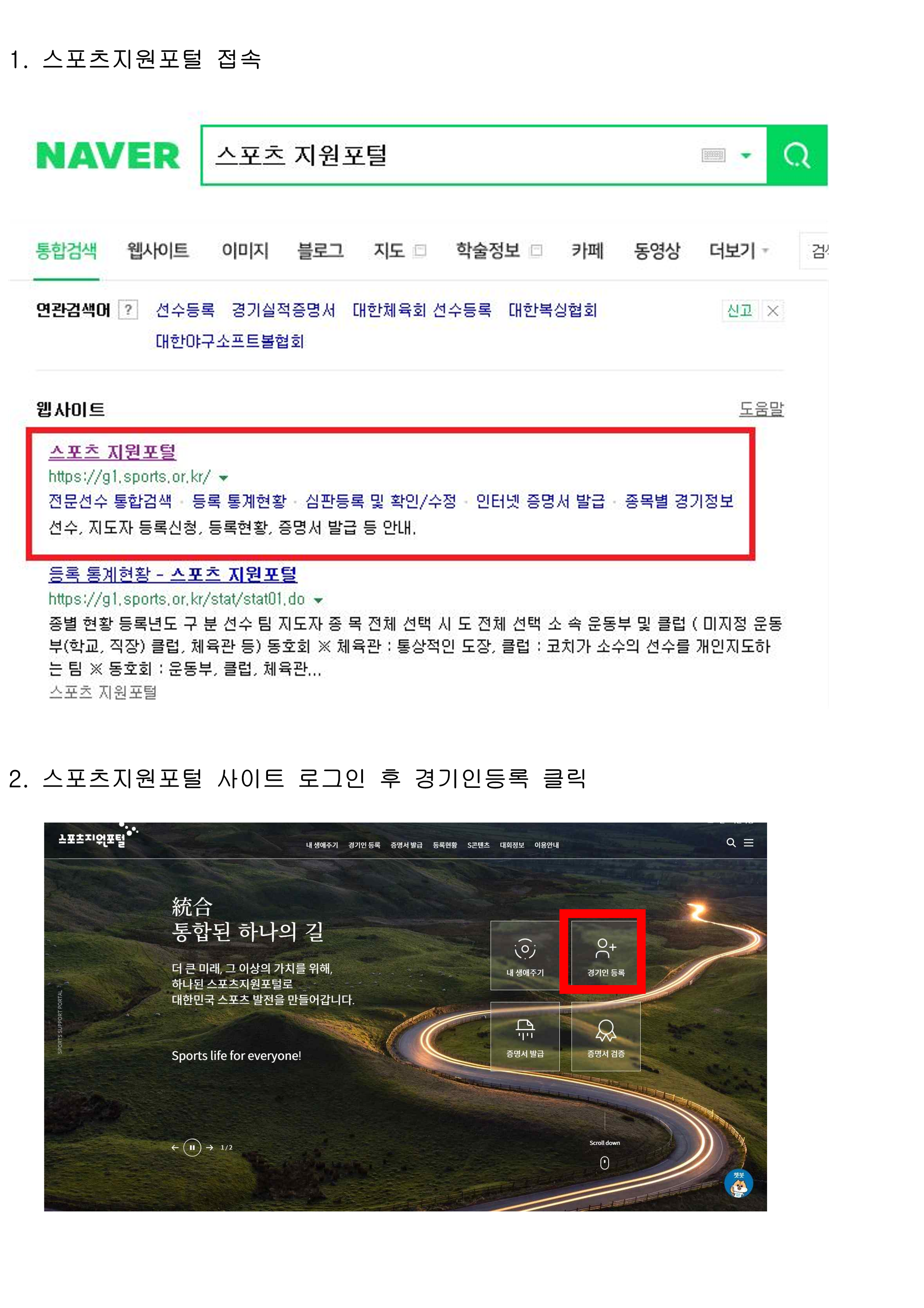Open the 챗봇 mascot chat icon
924x1308 pixels.
[738, 1184]
